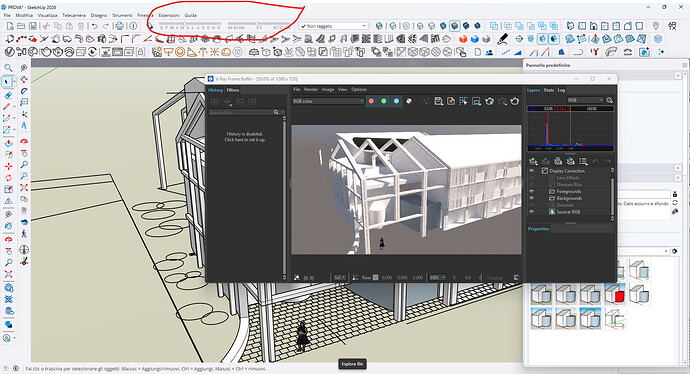690x374 pixels.
Task: Click the red cube icon in second toolbar row
Action: coord(463,39)
